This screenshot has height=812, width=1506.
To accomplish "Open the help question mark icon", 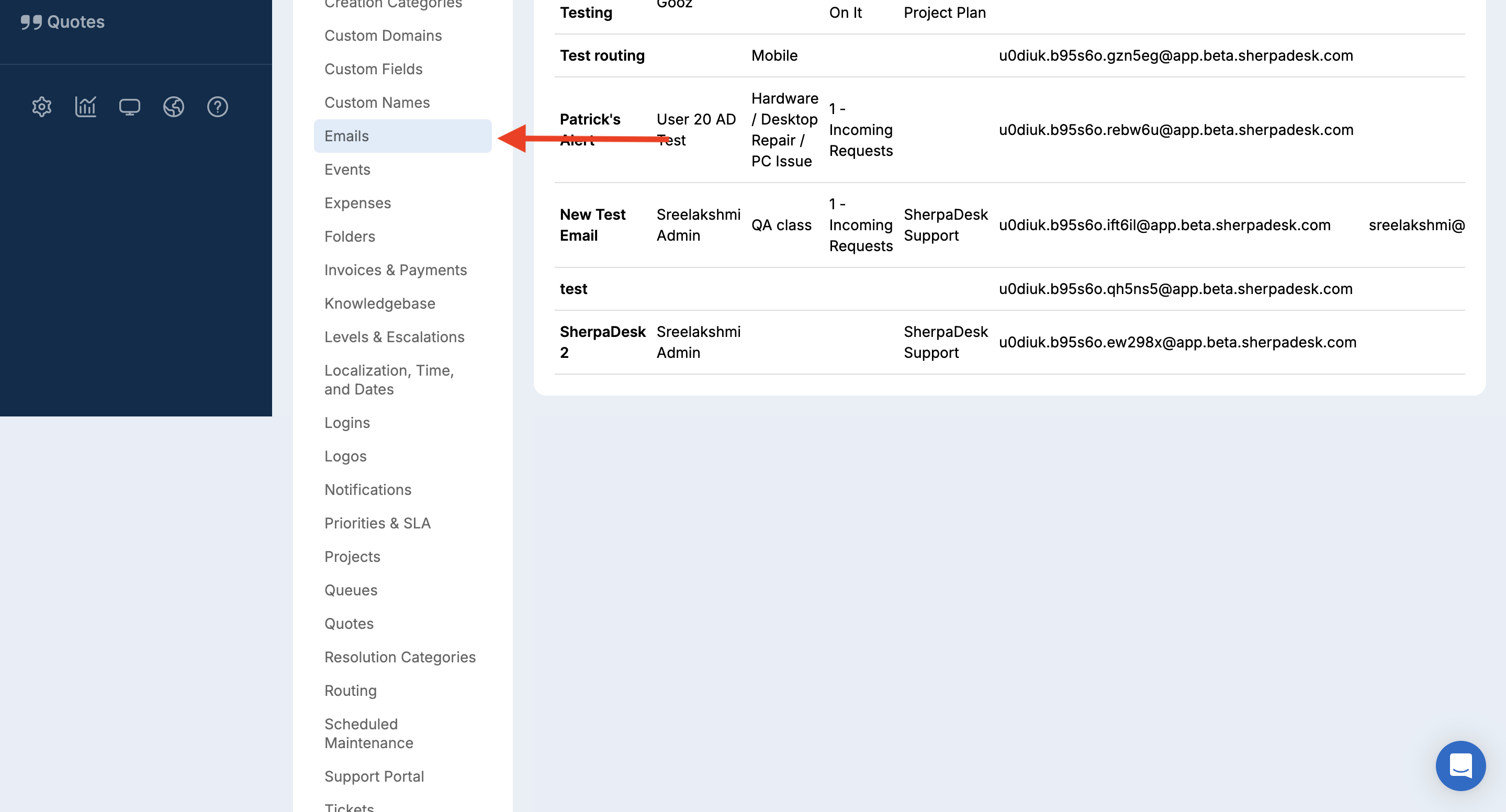I will pyautogui.click(x=218, y=106).
